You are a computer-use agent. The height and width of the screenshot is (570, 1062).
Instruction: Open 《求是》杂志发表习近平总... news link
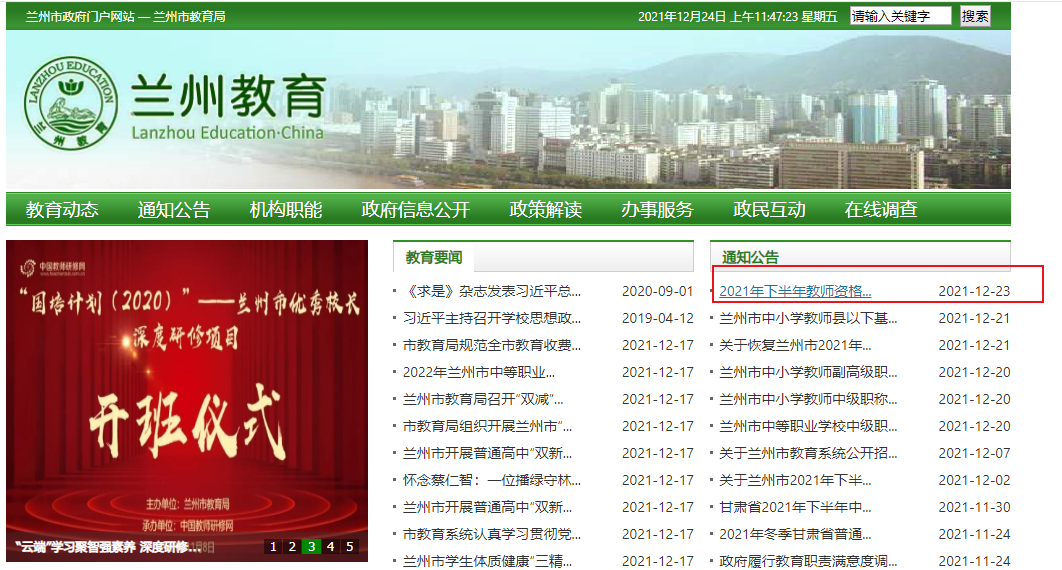[492, 291]
